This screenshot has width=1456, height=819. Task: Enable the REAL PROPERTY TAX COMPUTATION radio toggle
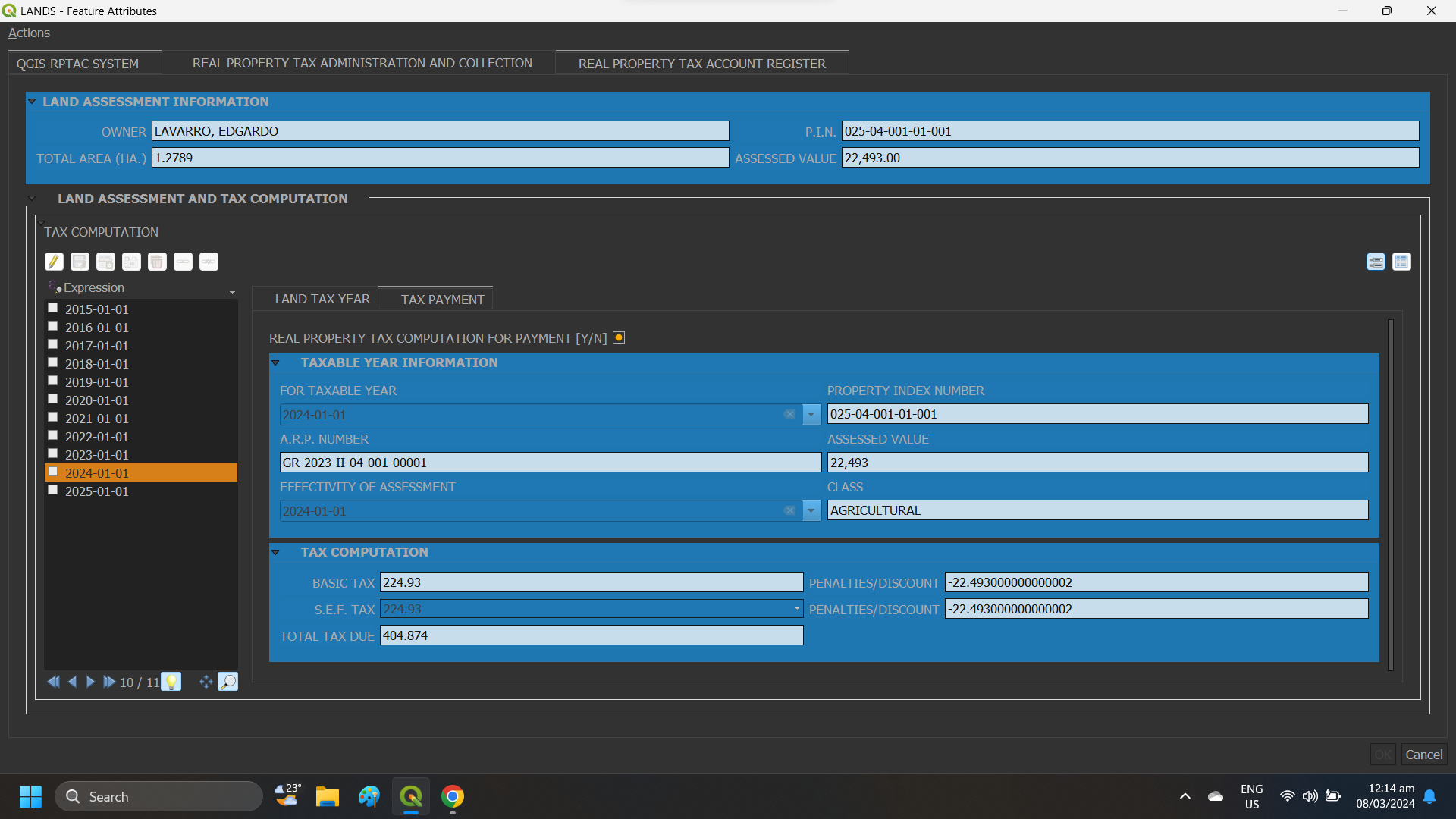[618, 337]
